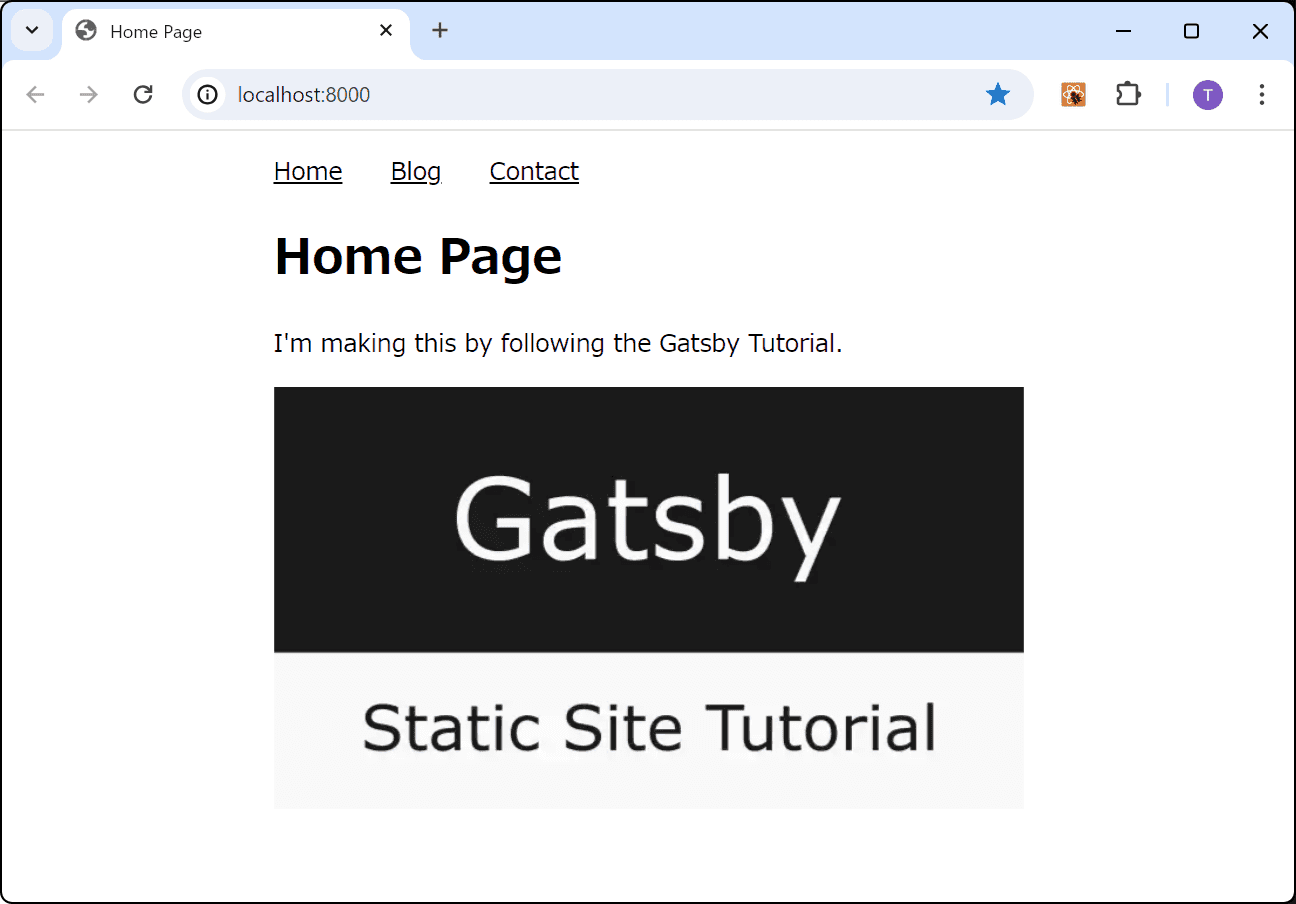Open a new browser tab
1296x904 pixels.
pyautogui.click(x=440, y=30)
